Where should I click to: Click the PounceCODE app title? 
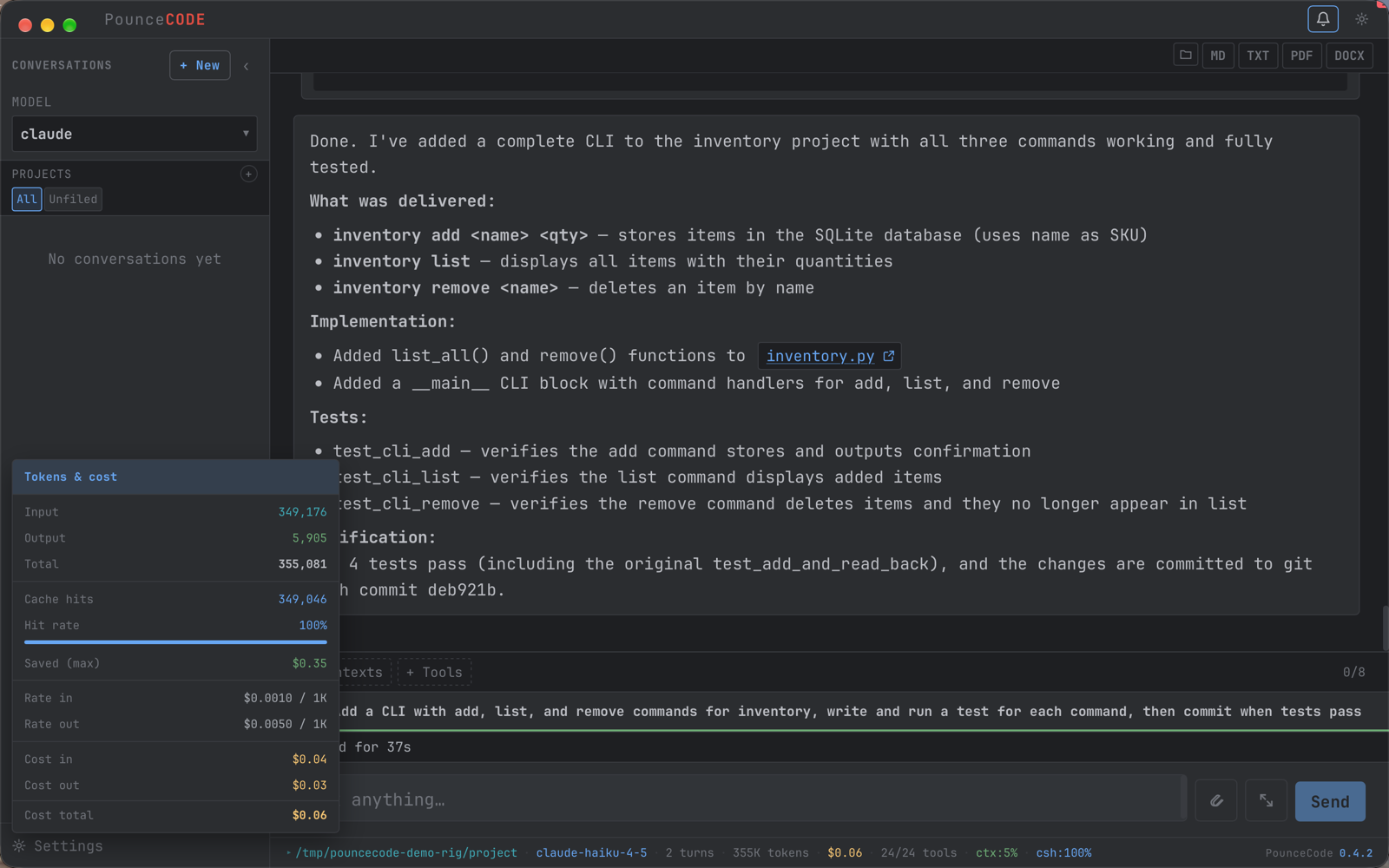tap(155, 19)
